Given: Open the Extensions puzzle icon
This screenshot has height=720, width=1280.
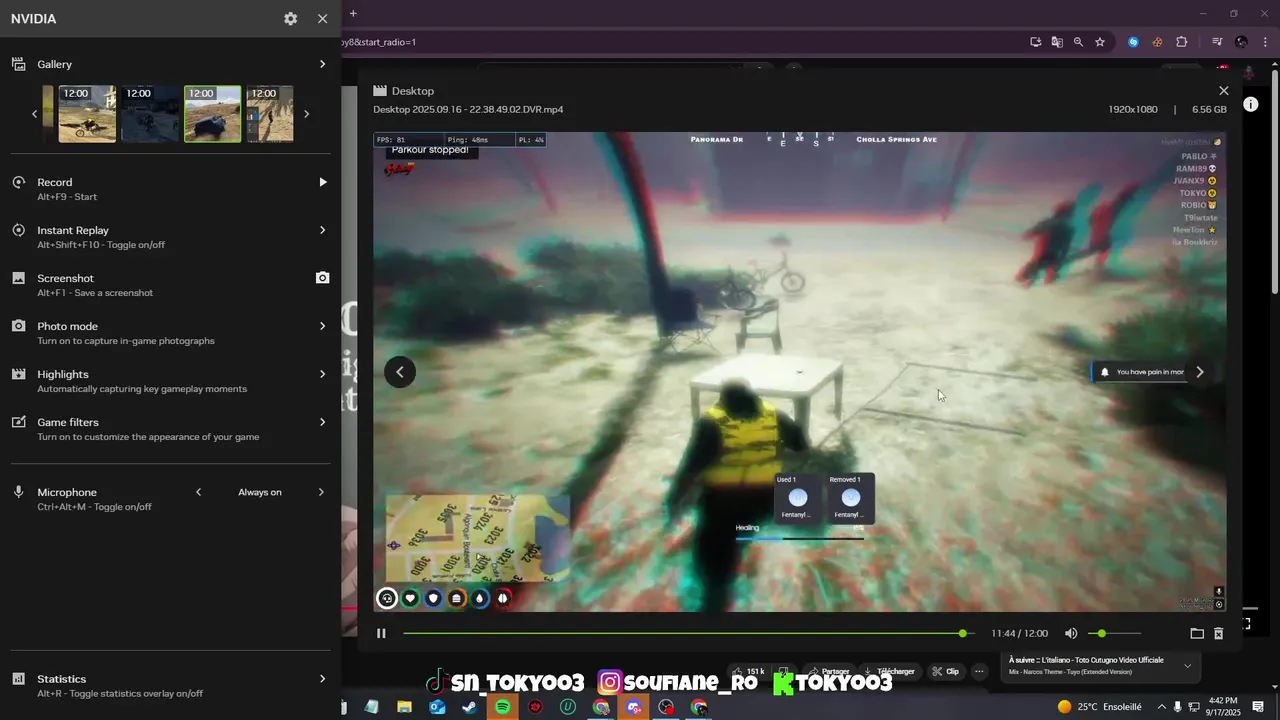Looking at the screenshot, I should pyautogui.click(x=1181, y=42).
